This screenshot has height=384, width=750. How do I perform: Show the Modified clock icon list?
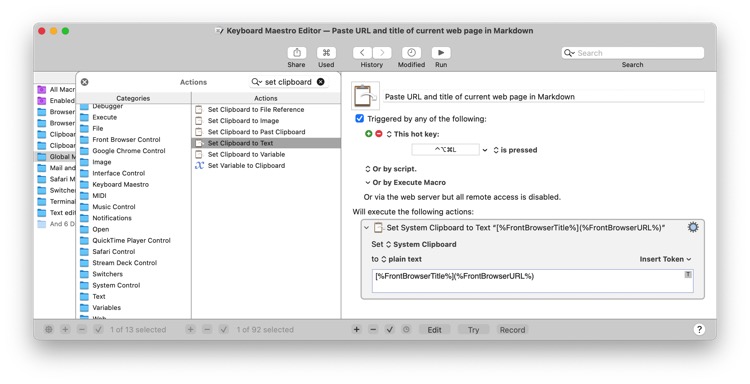[x=411, y=53]
